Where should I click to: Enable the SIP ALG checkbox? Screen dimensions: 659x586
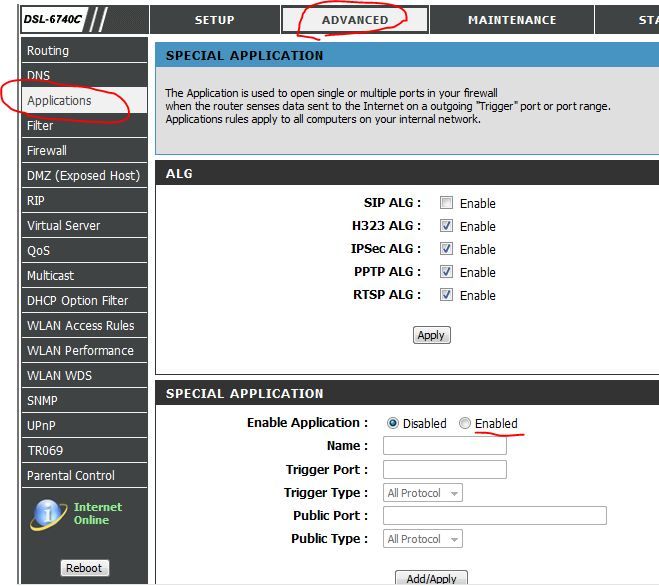coord(446,203)
